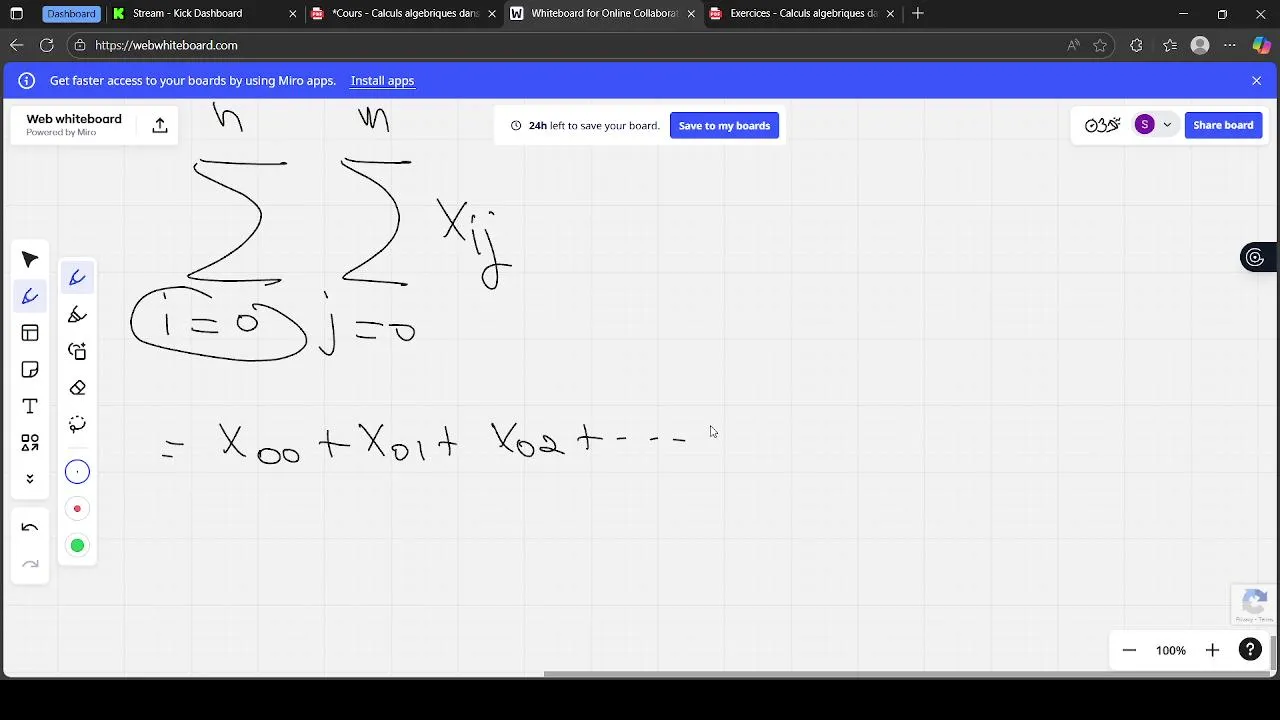The image size is (1280, 720).
Task: Choose the smart drawing option
Action: (x=77, y=351)
